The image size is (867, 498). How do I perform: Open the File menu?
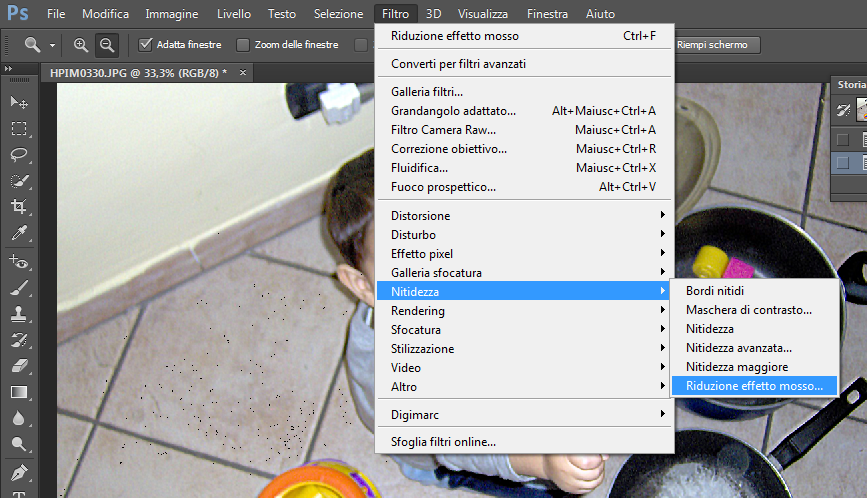pos(56,14)
